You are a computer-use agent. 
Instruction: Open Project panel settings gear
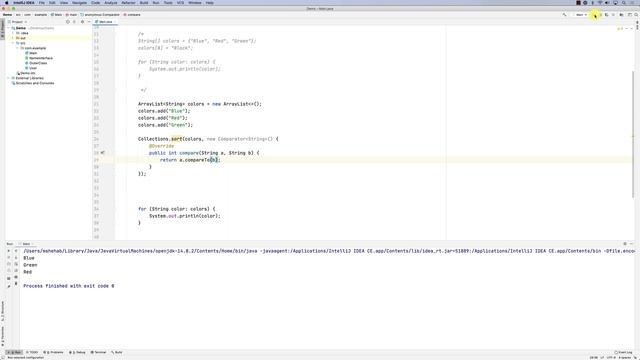pos(82,22)
